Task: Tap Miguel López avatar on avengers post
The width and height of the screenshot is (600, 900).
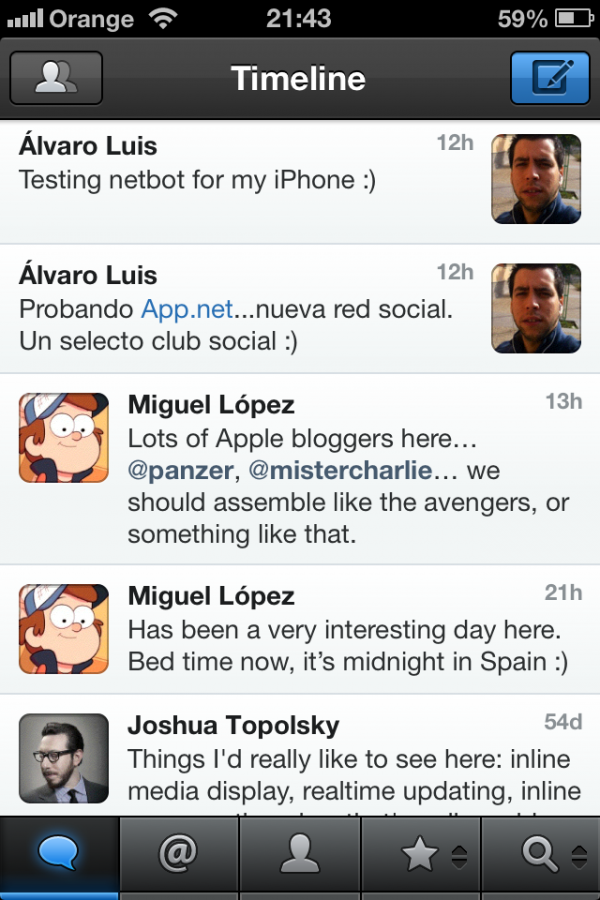Action: click(64, 438)
